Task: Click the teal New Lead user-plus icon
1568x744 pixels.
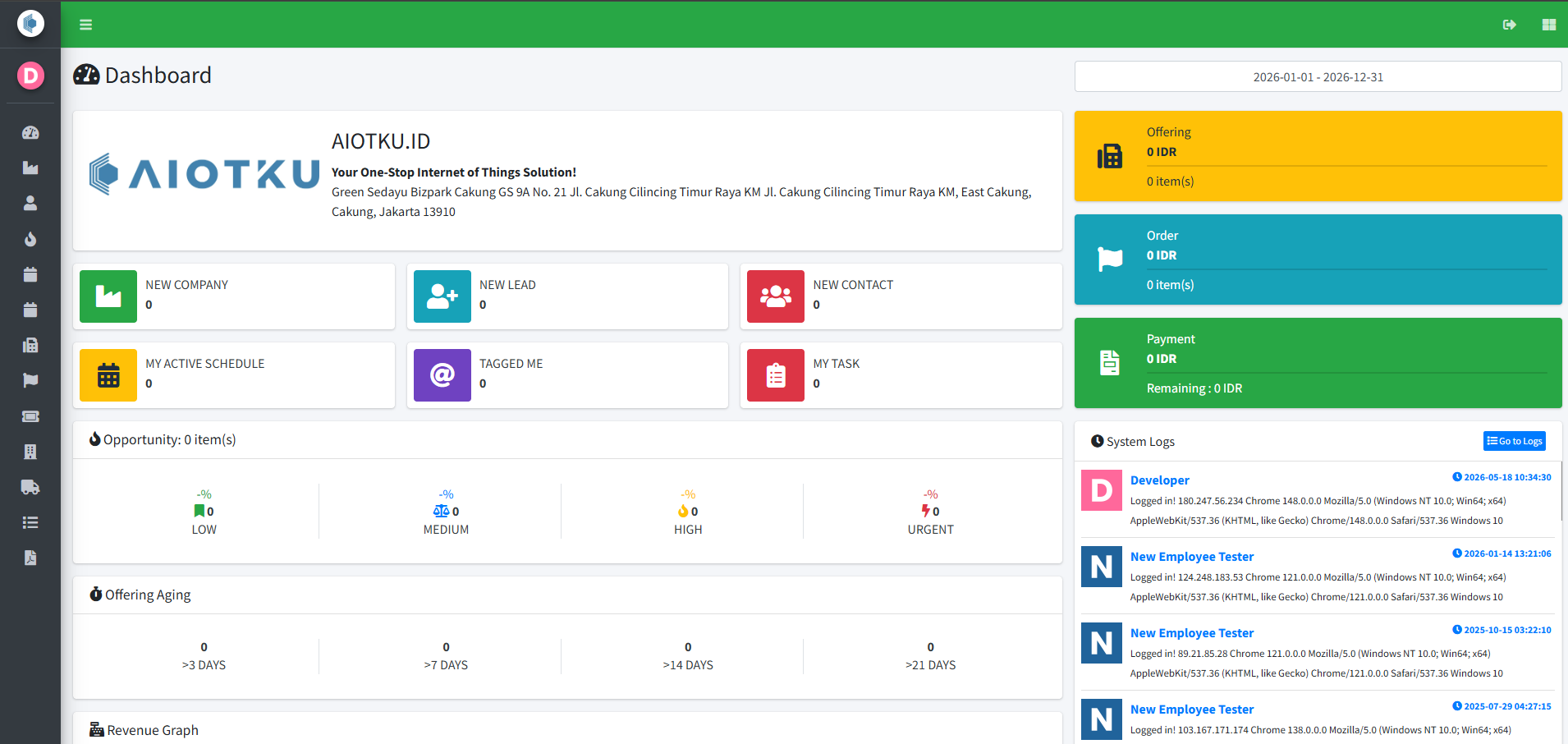Action: coord(442,296)
